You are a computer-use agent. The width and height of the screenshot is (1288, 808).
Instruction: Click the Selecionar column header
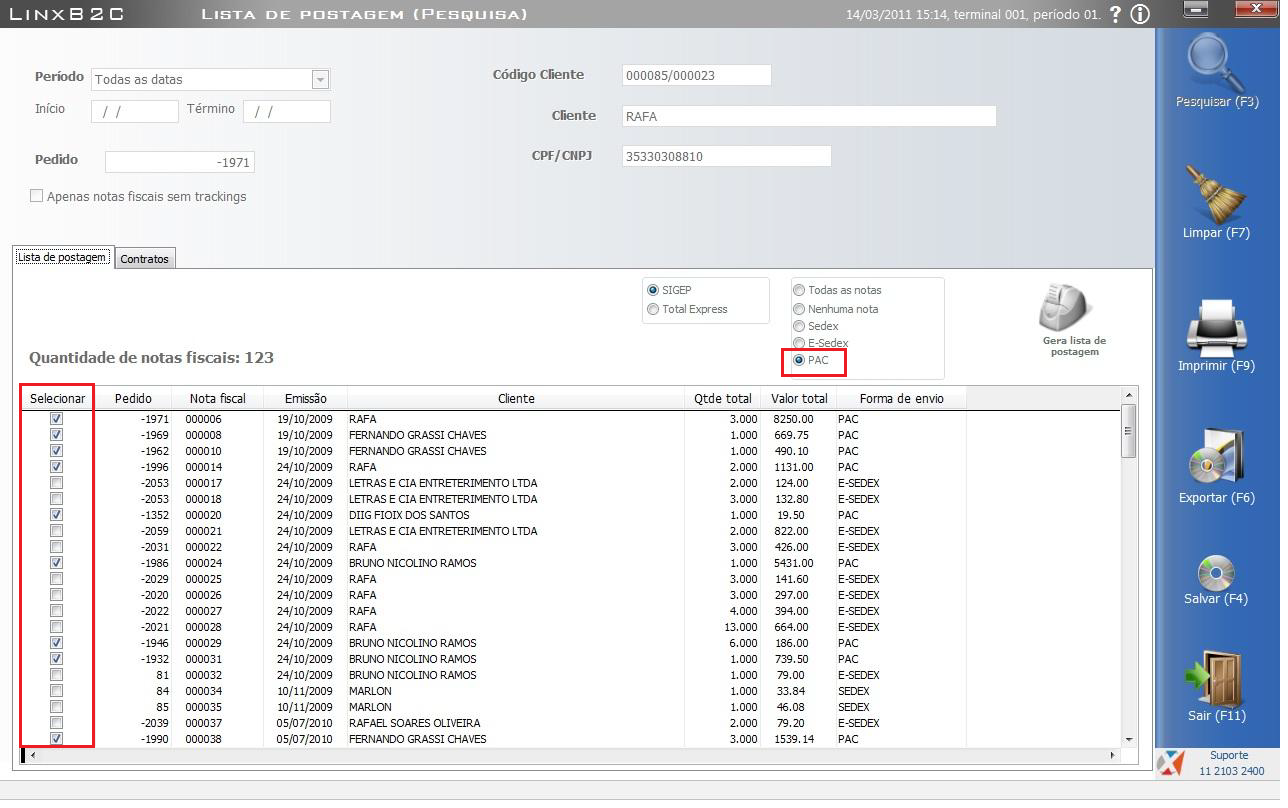(58, 398)
